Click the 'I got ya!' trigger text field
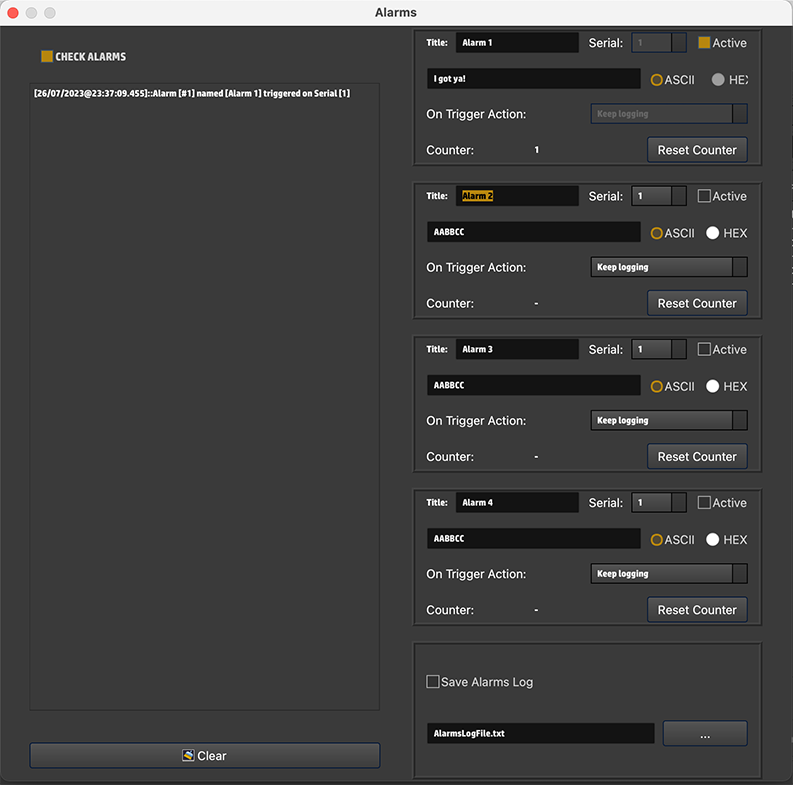The width and height of the screenshot is (793, 785). tap(533, 79)
